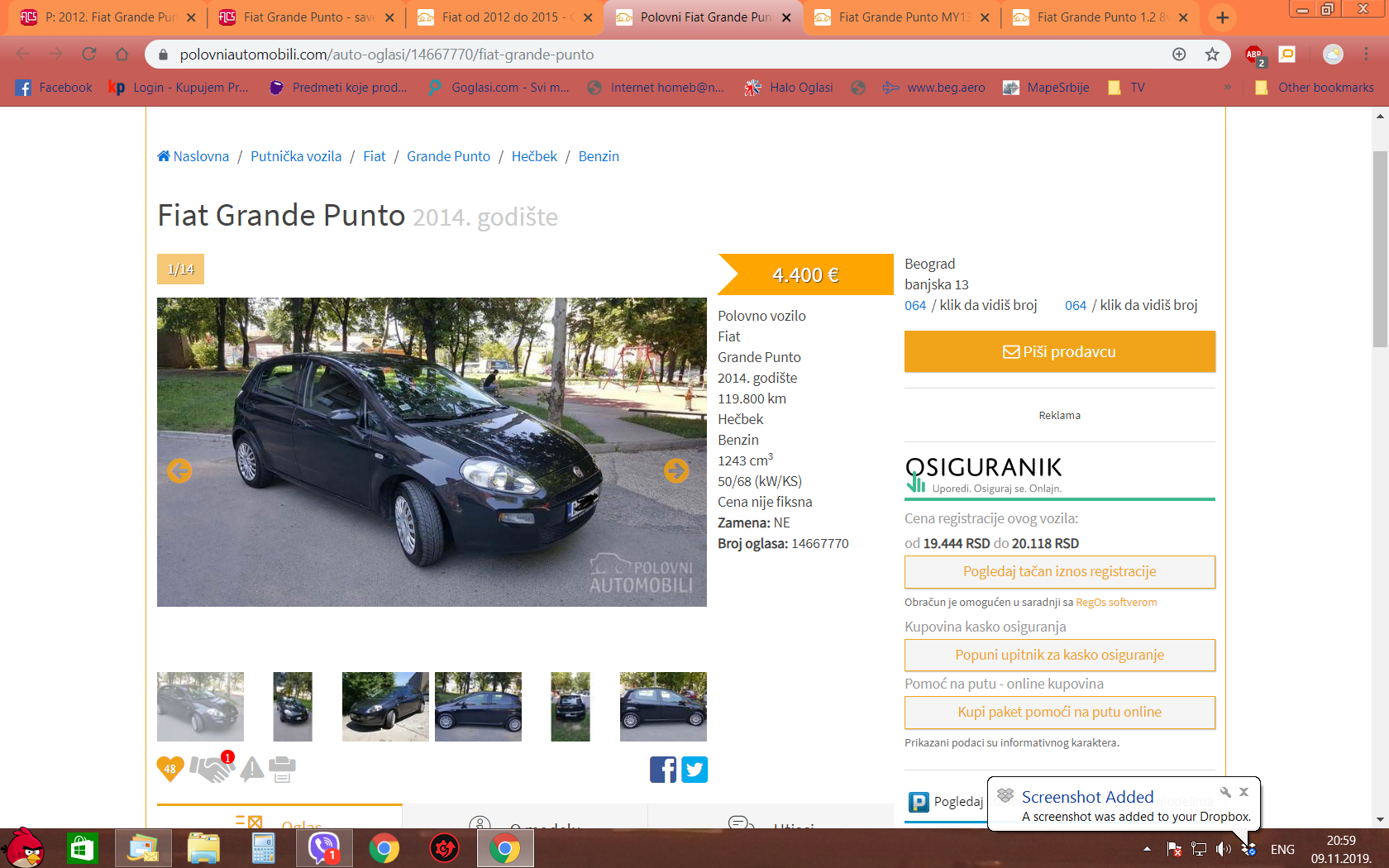Open the Grande Punto breadcrumb link
This screenshot has width=1389, height=868.
448,156
